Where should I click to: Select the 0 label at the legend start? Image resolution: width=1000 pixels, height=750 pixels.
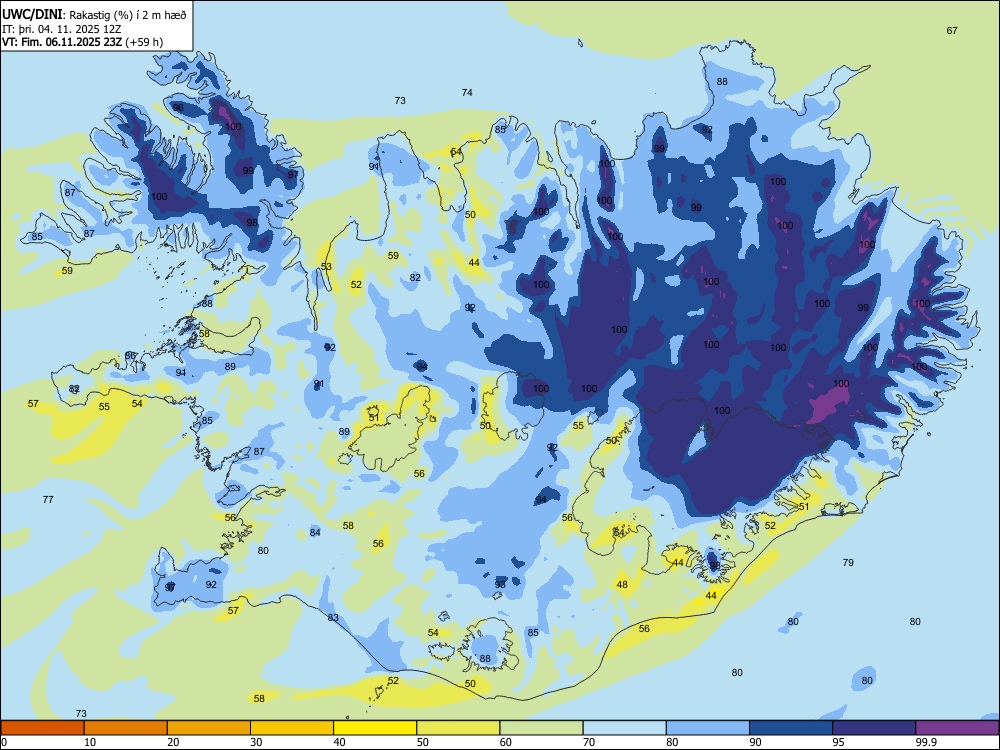tap(4, 742)
